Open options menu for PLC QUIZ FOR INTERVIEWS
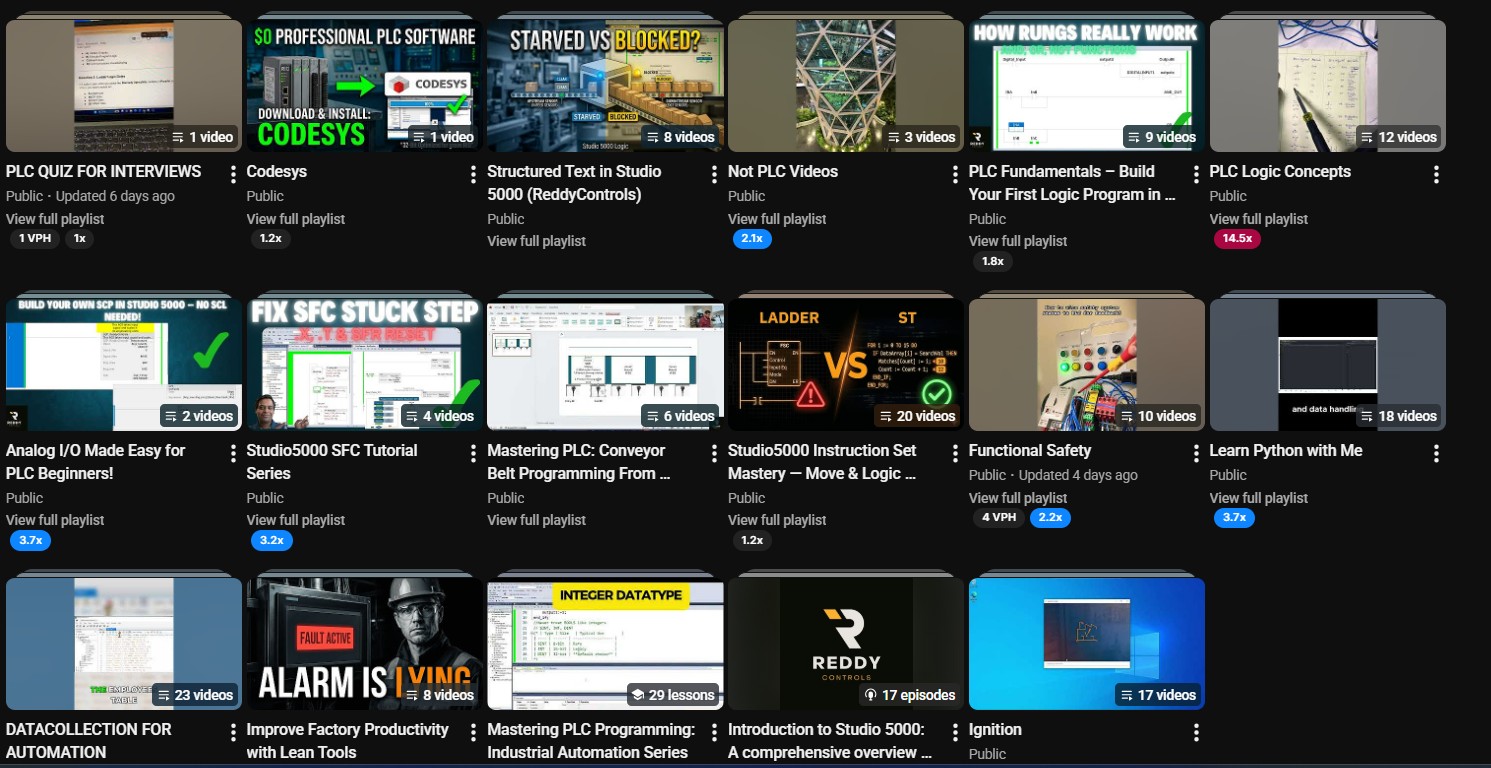This screenshot has height=768, width=1491. 232,175
